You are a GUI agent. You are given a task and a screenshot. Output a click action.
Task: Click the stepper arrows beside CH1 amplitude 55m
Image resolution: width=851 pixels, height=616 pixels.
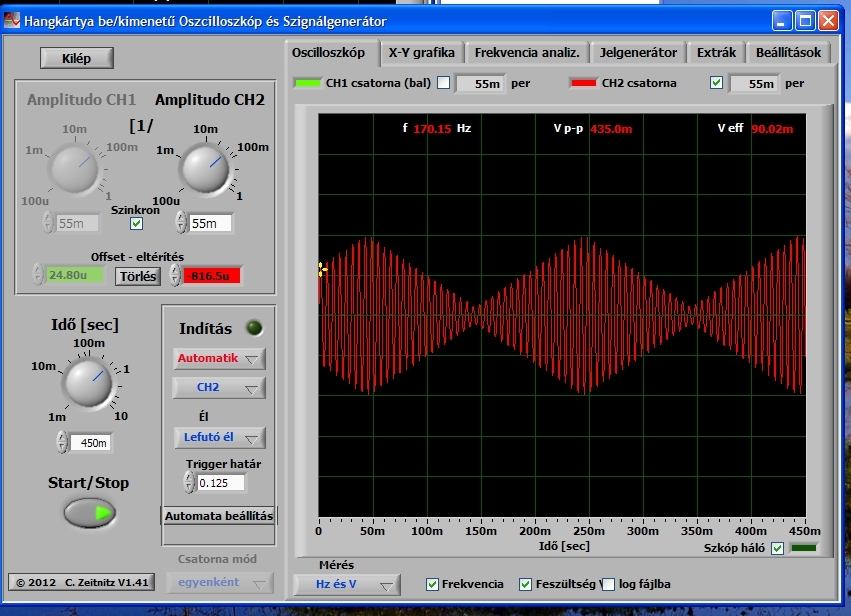[x=48, y=223]
